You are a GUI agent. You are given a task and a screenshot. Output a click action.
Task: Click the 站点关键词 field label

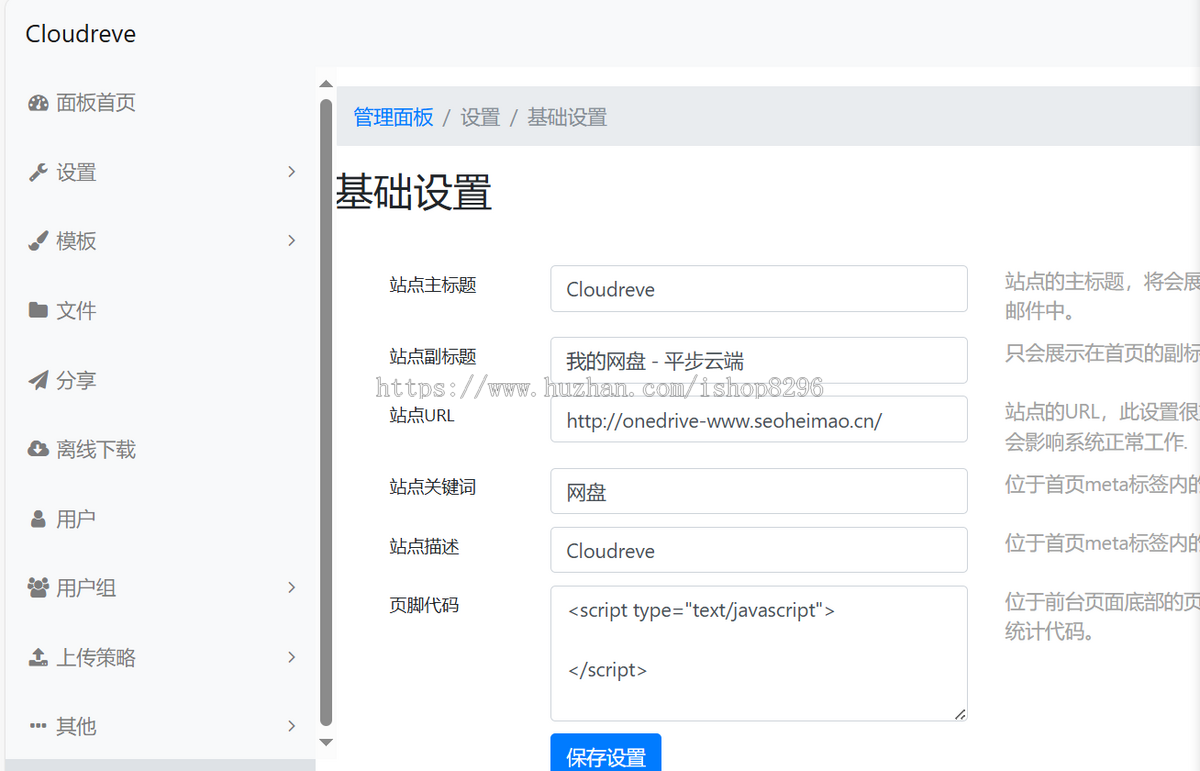433,487
